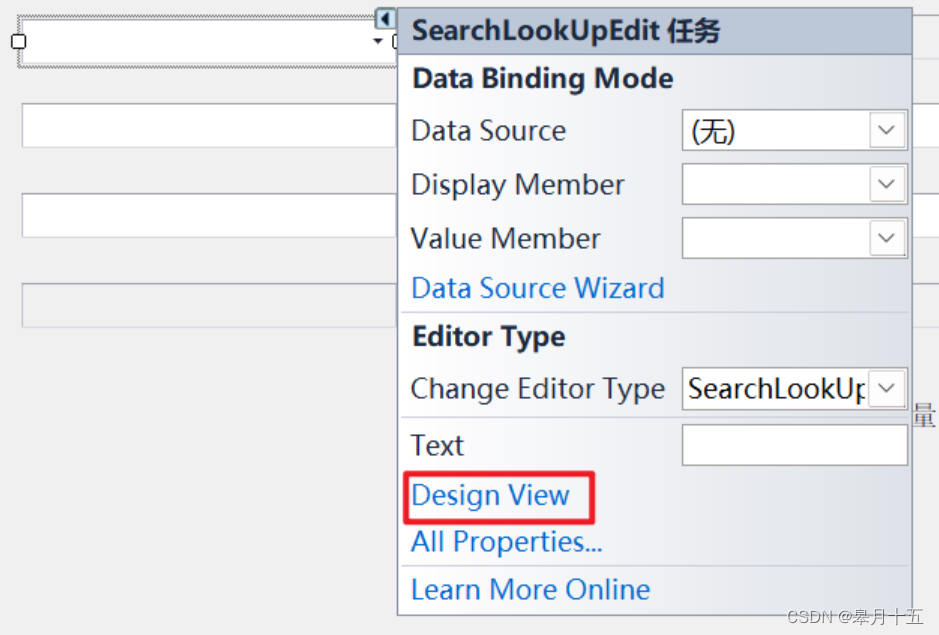Click the Data Source combo box value
Screen dimensions: 939x635
tap(776, 130)
